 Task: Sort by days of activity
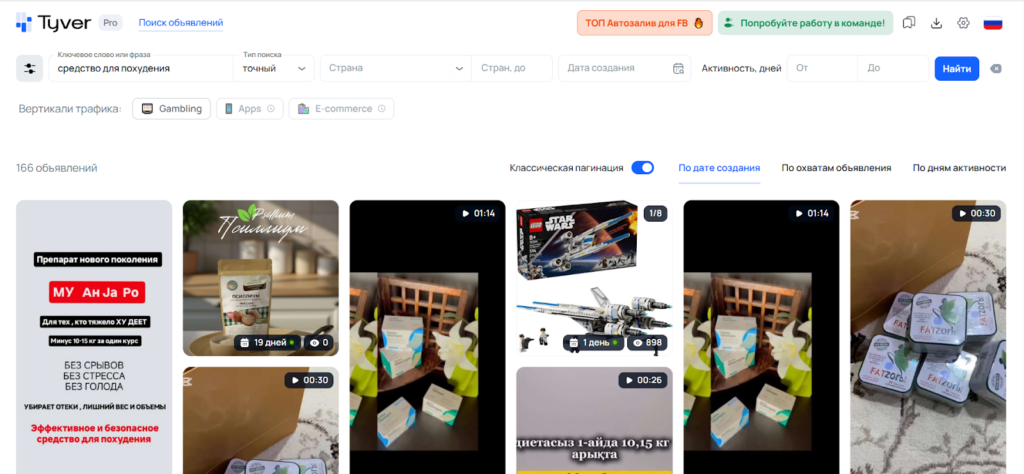pyautogui.click(x=959, y=168)
